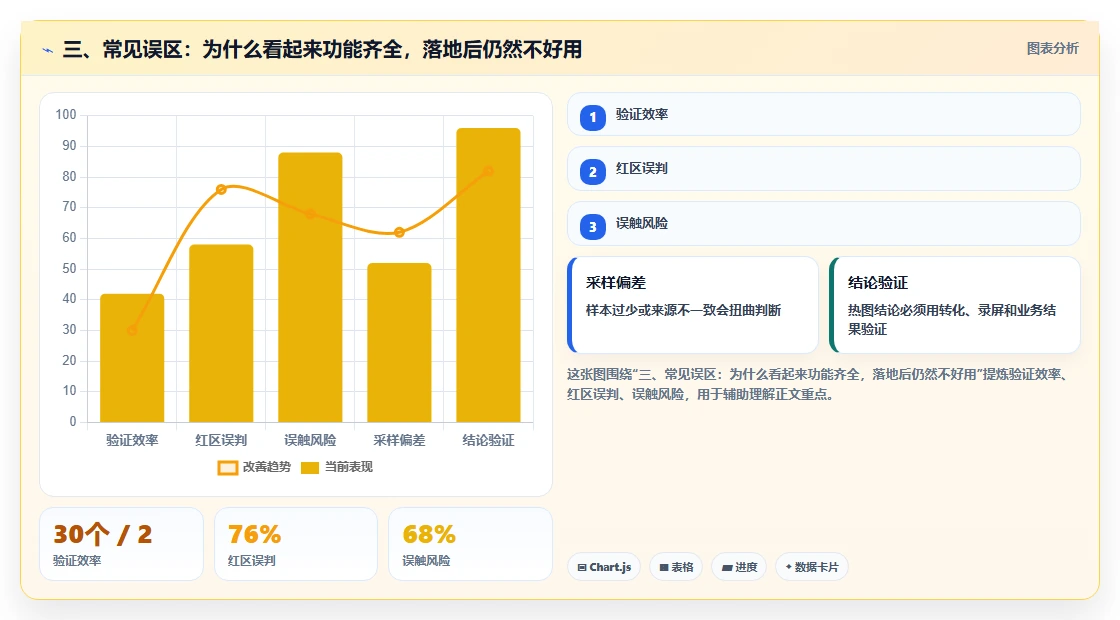Select the 验证效率 list item

pyautogui.click(x=824, y=114)
